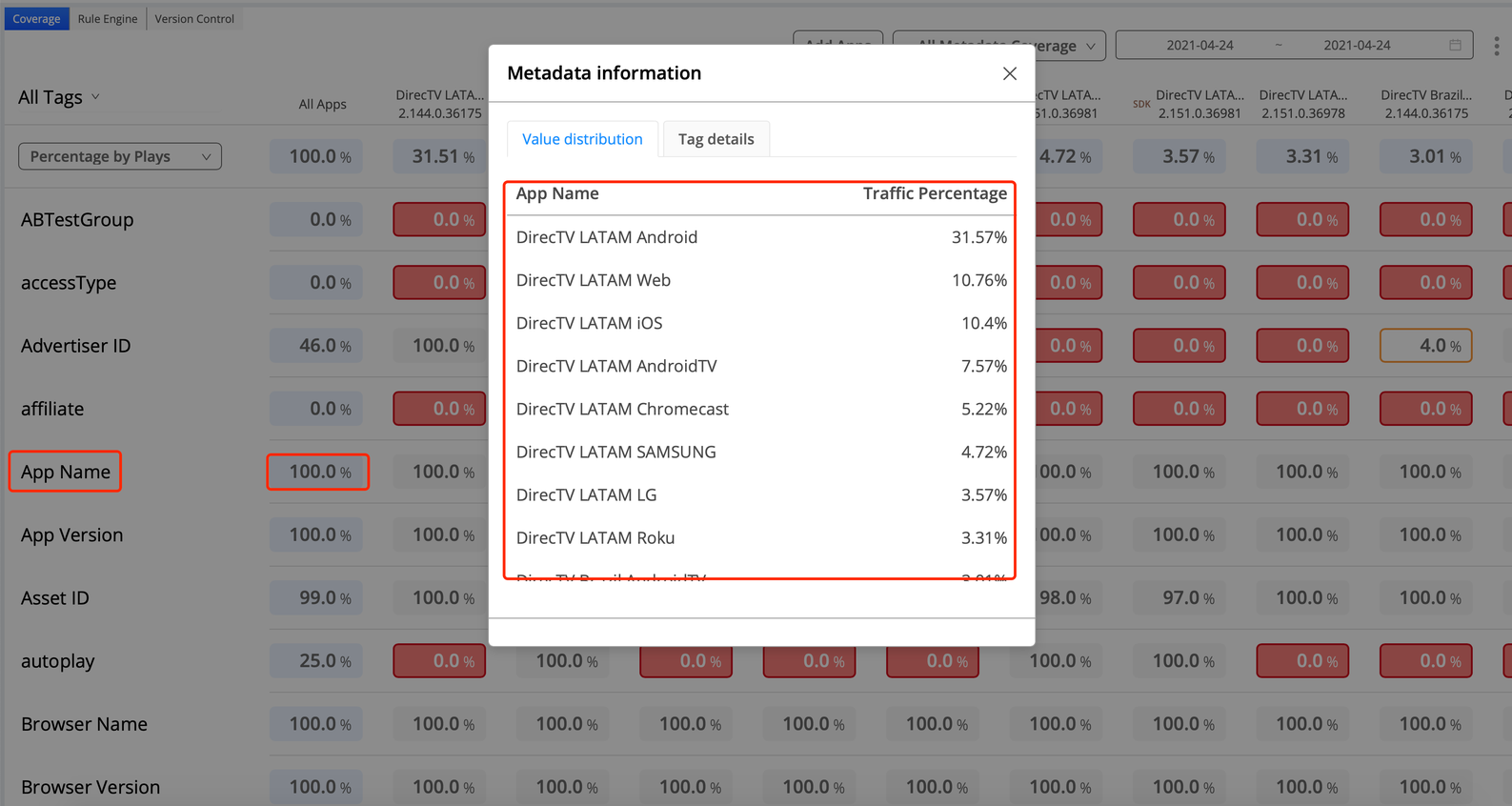Click the 97.0% Asset ID cell

[x=1179, y=597]
